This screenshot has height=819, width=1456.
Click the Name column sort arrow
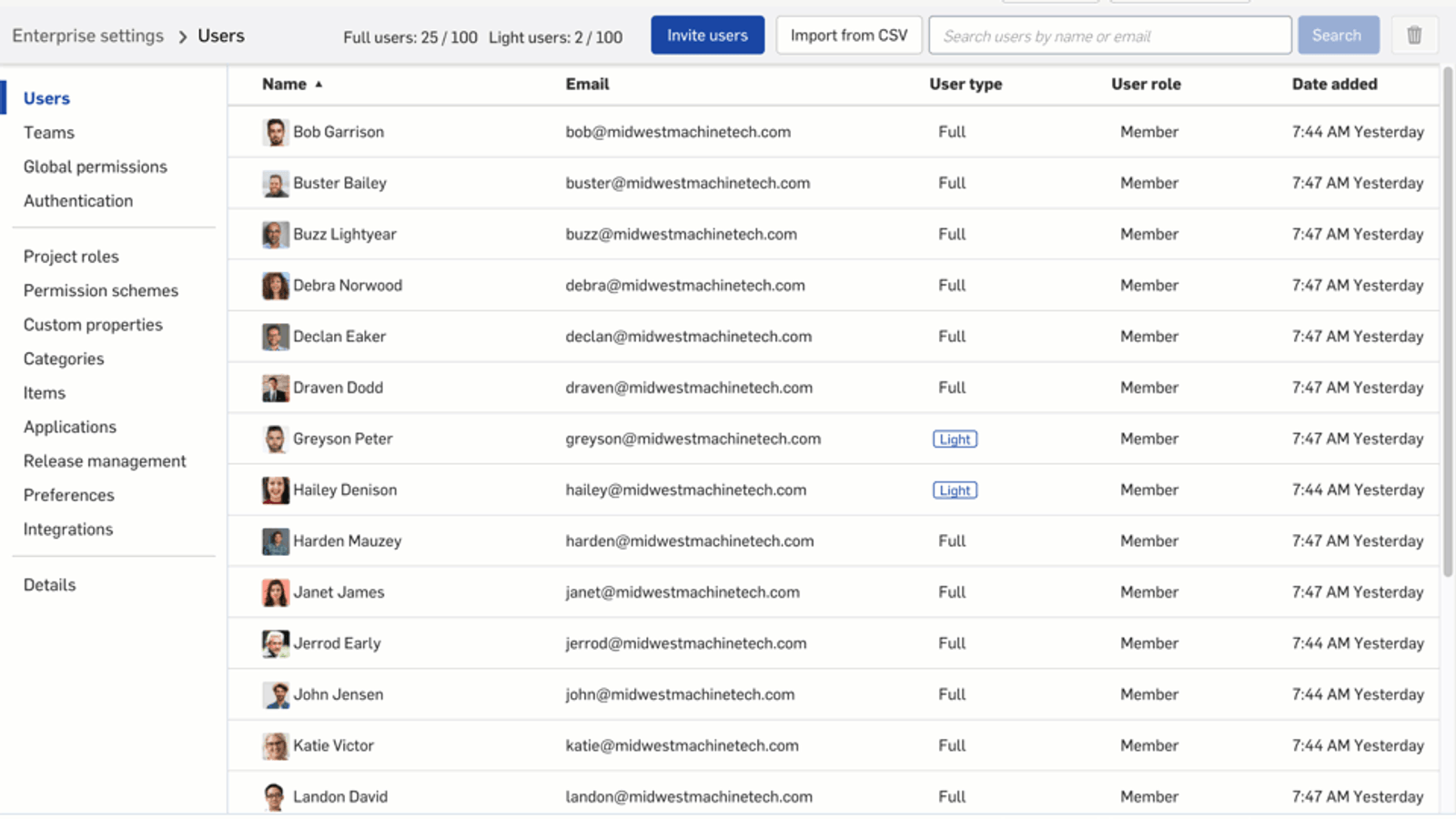[x=318, y=85]
